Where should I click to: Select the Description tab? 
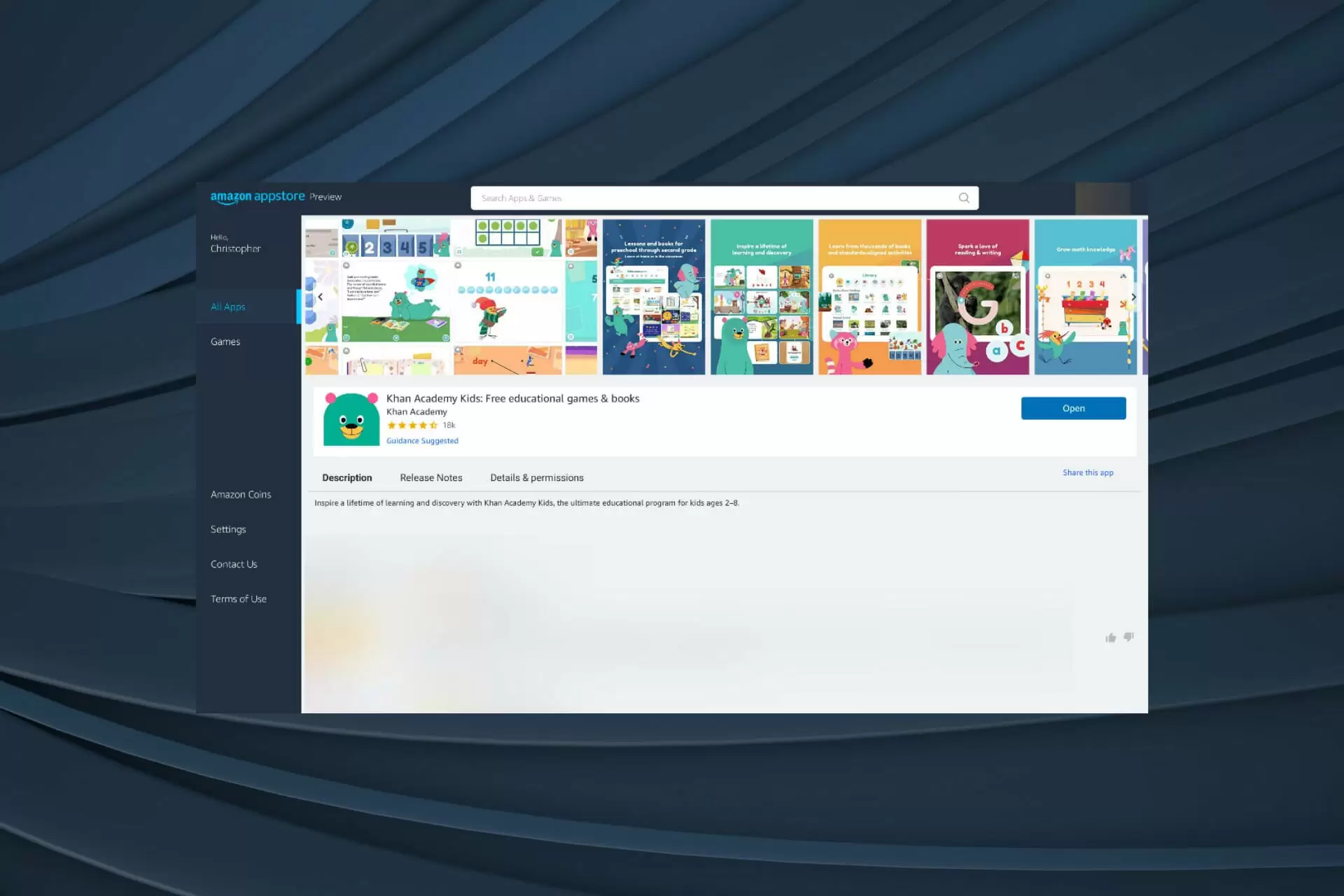tap(346, 477)
